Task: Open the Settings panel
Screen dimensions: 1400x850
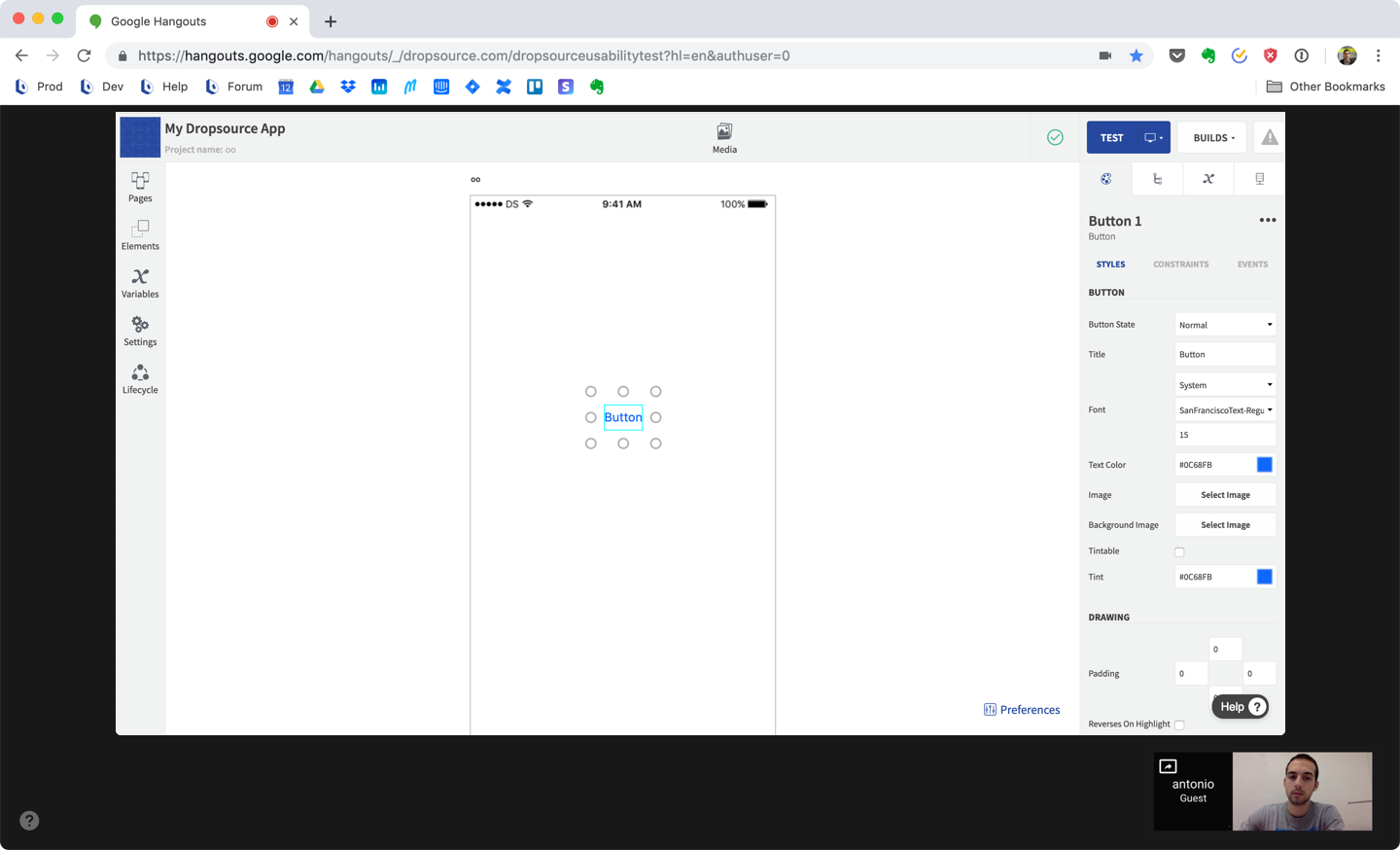Action: point(140,331)
